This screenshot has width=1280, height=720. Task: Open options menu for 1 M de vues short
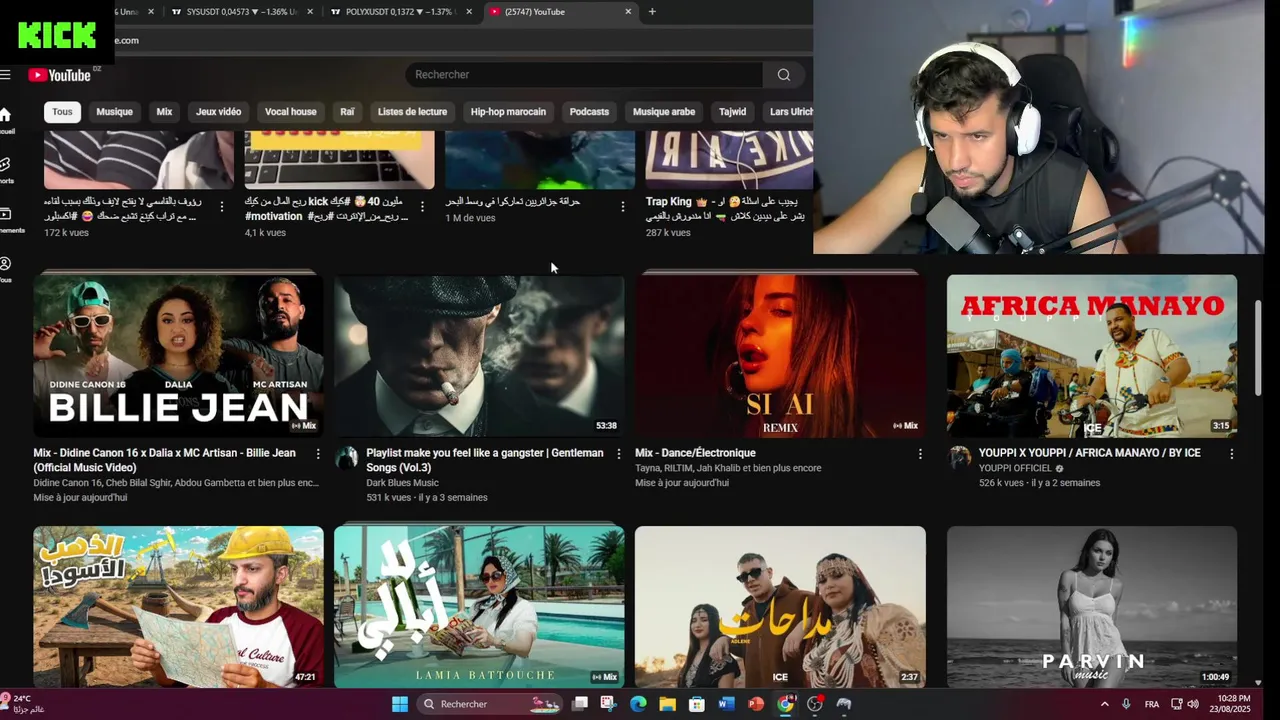click(622, 207)
